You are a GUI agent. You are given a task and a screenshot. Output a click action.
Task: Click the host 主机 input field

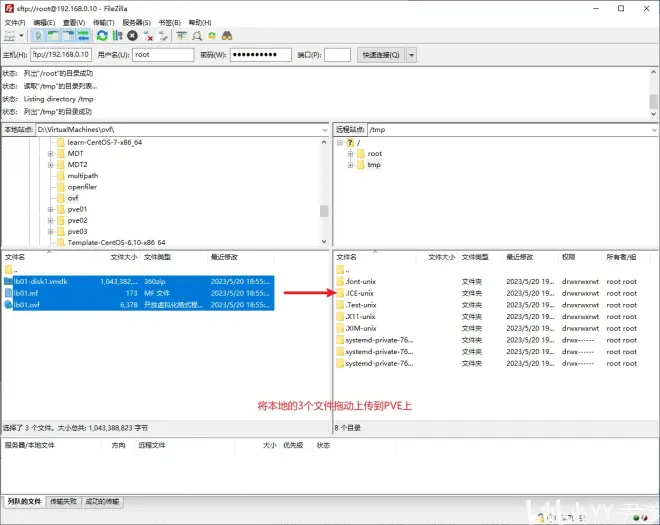61,55
